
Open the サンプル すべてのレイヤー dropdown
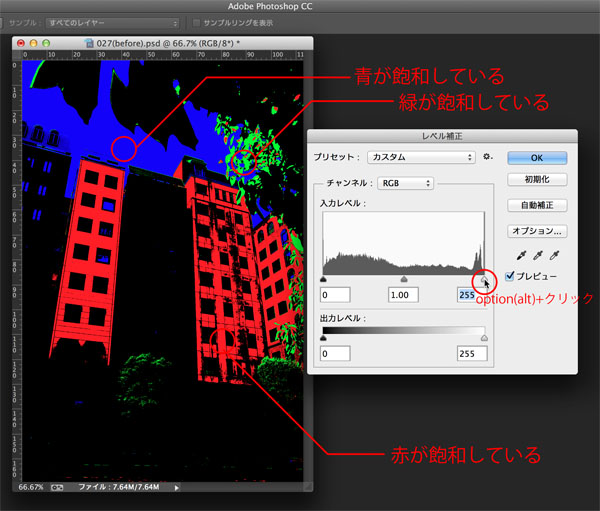click(x=116, y=22)
